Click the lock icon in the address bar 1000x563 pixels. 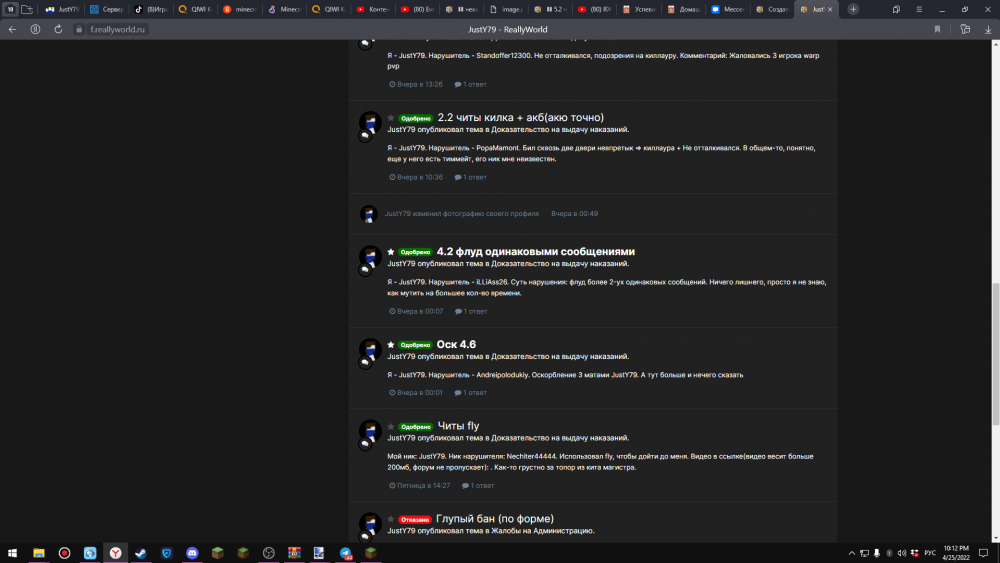[79, 29]
